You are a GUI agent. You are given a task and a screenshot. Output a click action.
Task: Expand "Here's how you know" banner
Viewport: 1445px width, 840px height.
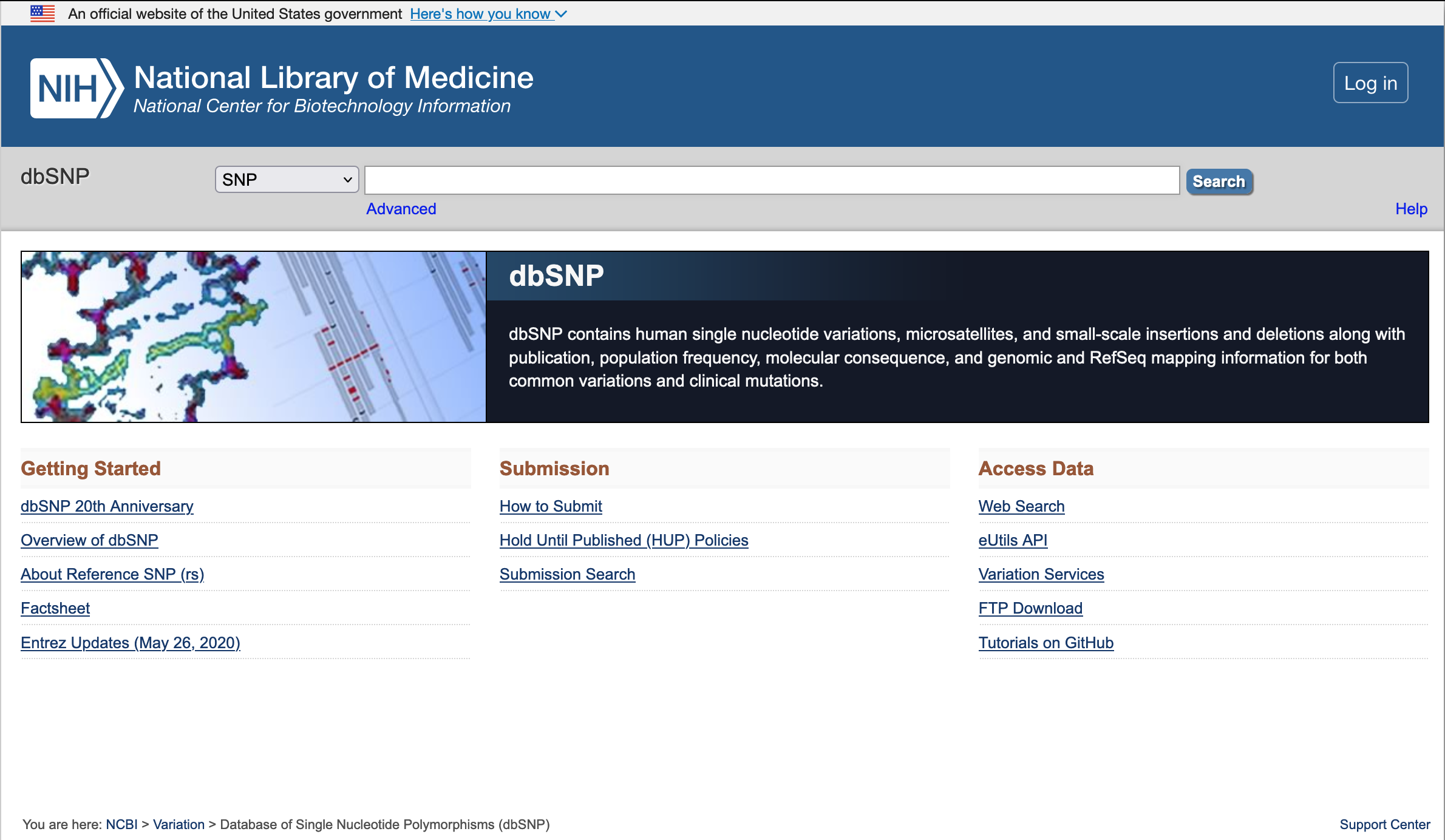click(x=488, y=13)
